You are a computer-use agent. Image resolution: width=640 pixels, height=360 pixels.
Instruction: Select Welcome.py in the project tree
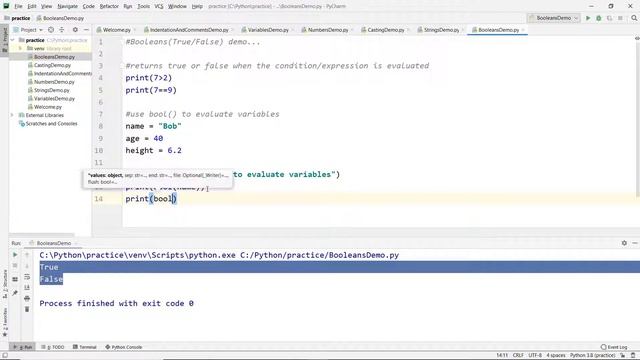(x=48, y=107)
